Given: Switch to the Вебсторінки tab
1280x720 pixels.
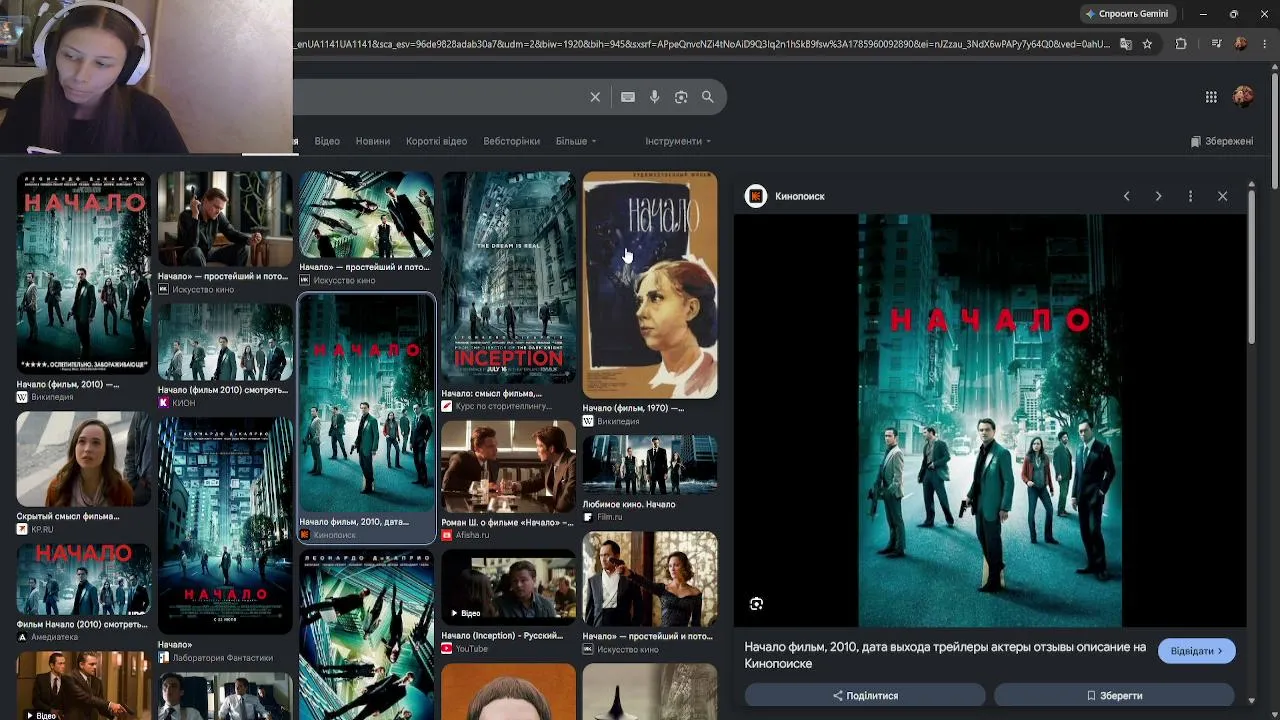Looking at the screenshot, I should [x=511, y=141].
